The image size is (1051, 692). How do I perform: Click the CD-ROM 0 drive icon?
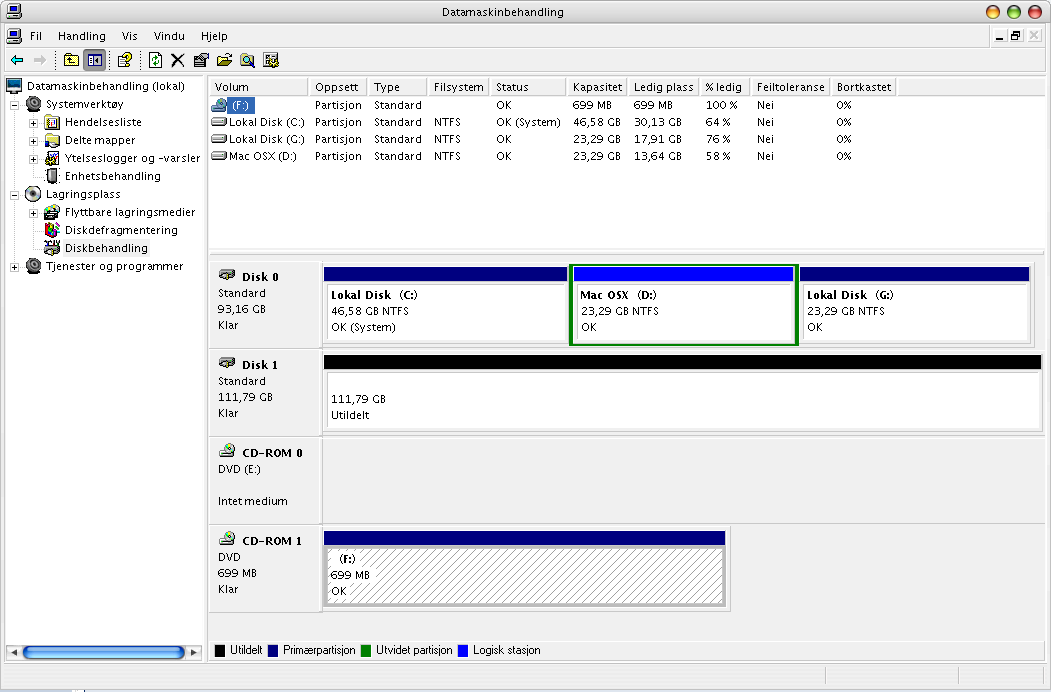tap(228, 450)
